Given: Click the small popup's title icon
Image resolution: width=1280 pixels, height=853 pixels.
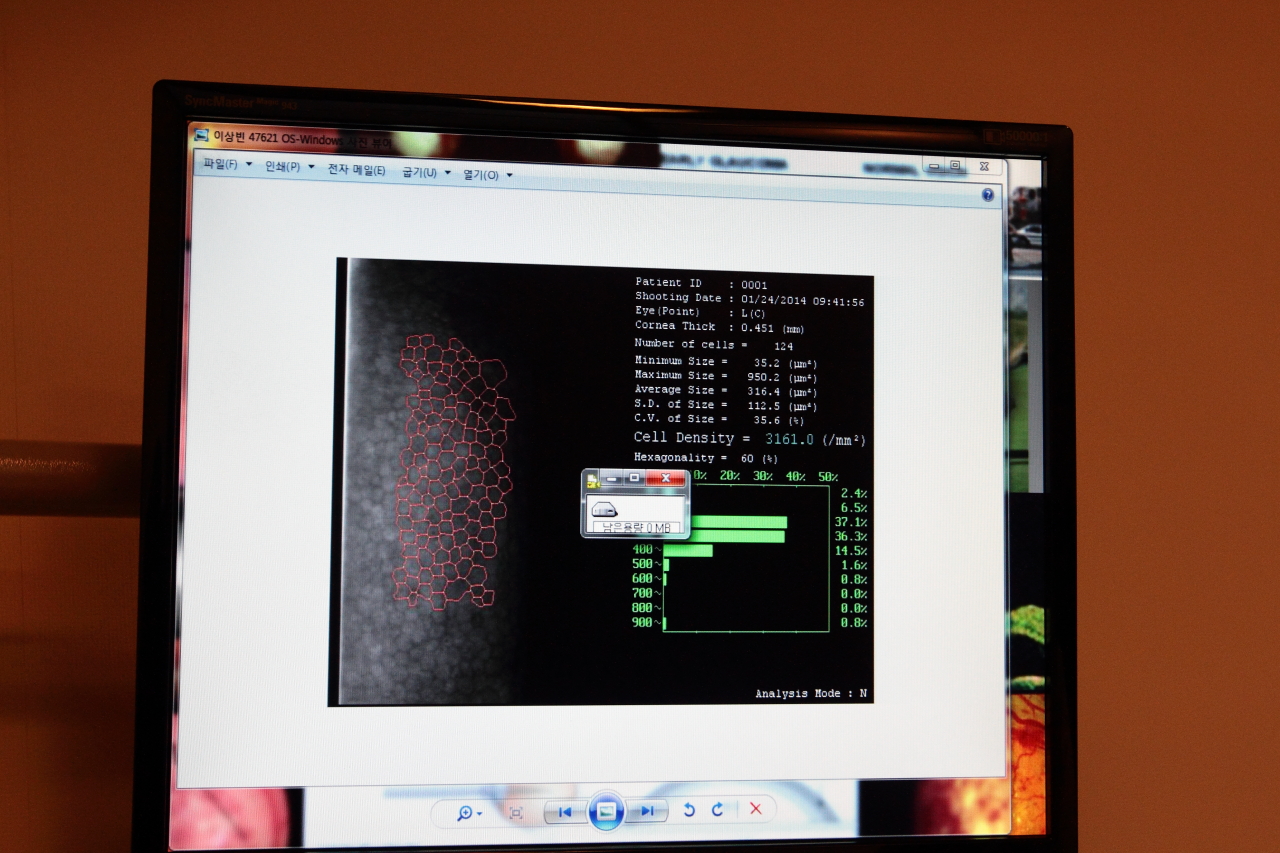Looking at the screenshot, I should point(592,479).
